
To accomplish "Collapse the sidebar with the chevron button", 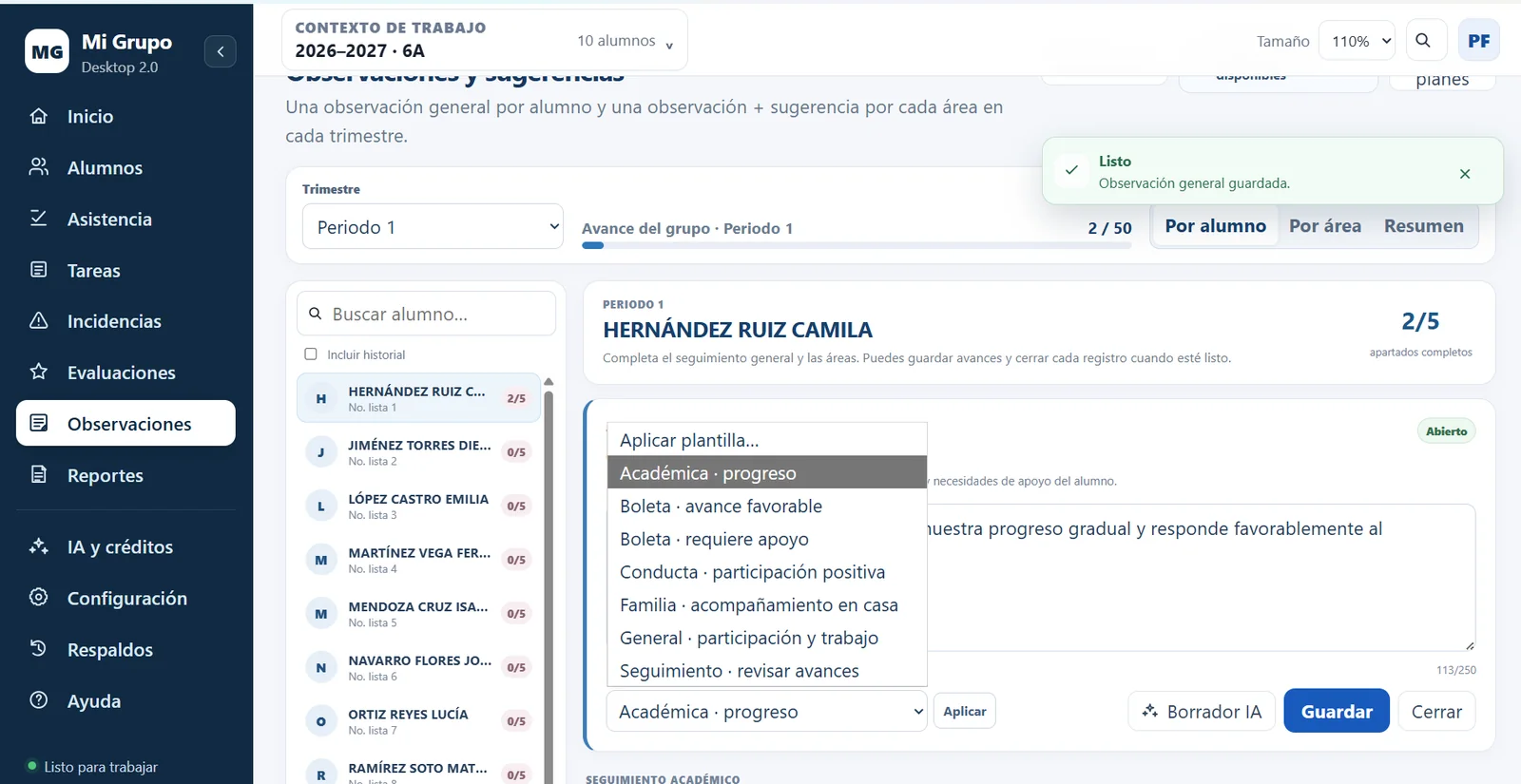I will (221, 51).
